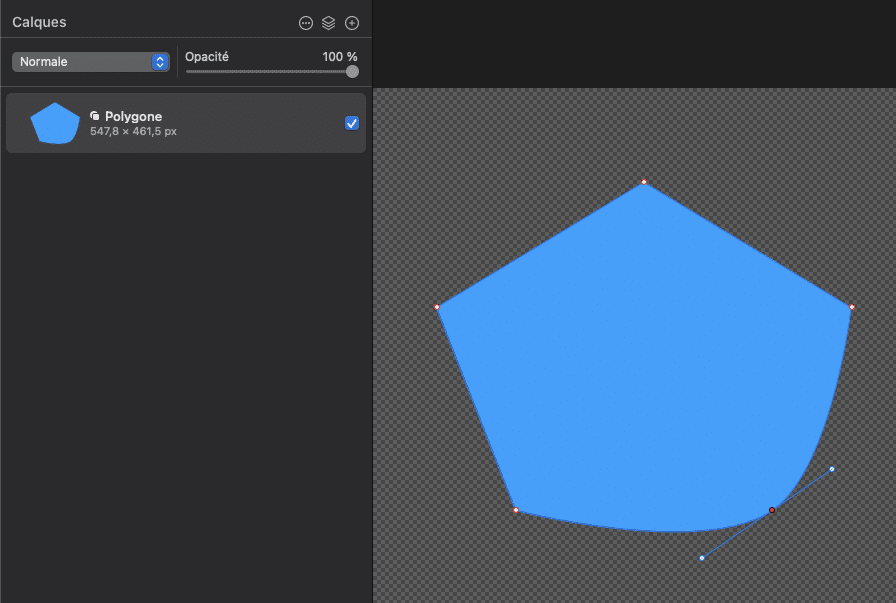Select the Polygone layer thumbnail
This screenshot has height=603, width=896.
(55, 123)
